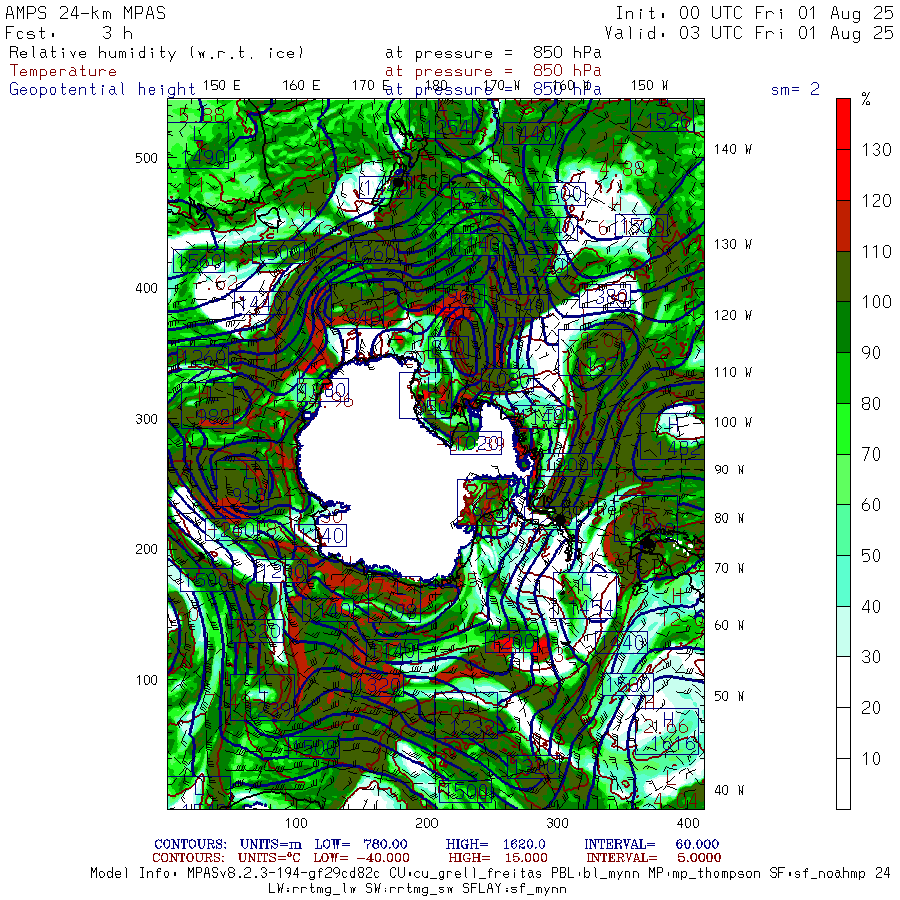Image resolution: width=900 pixels, height=900 pixels.
Task: Click the bottom x-axis tick label "200"
Action: click(x=426, y=823)
